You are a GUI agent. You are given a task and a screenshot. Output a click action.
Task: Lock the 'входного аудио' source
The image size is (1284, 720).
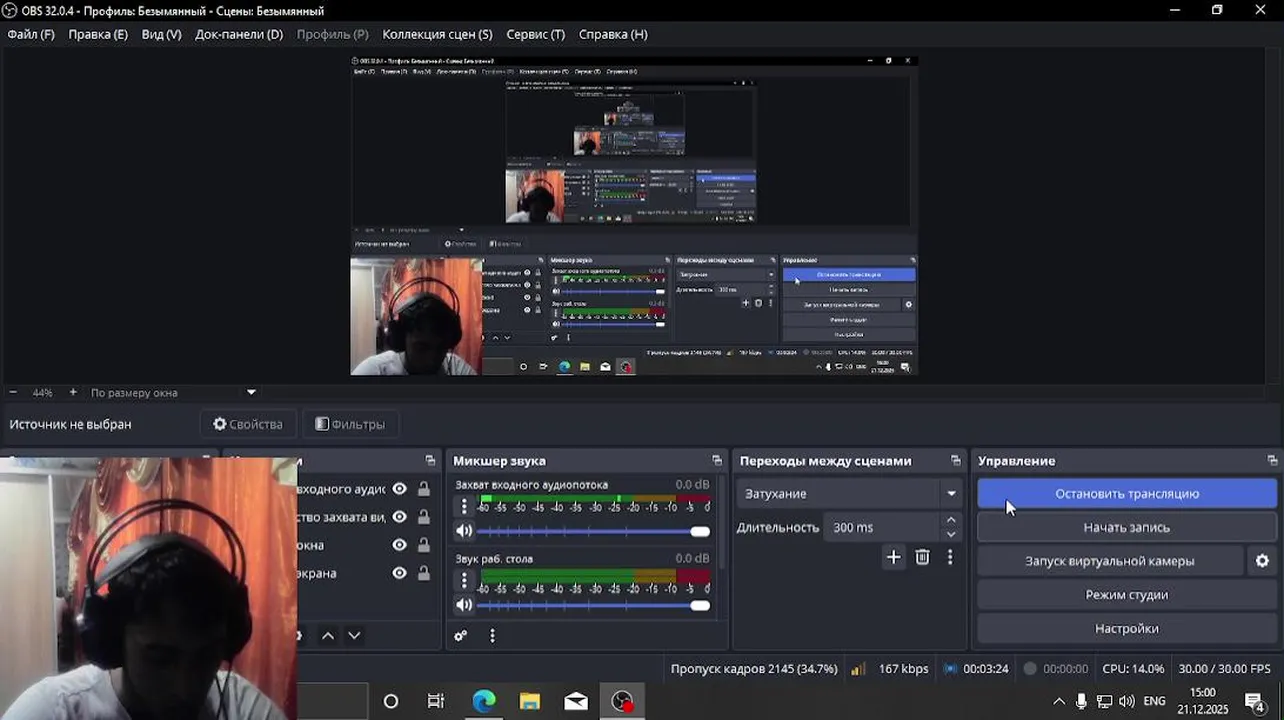pyautogui.click(x=424, y=489)
